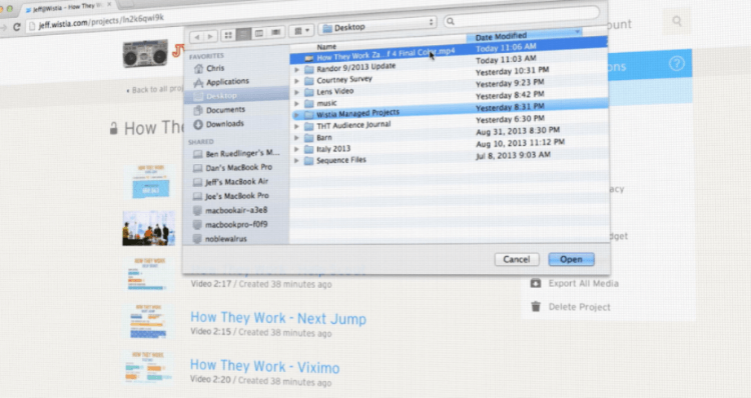Click the Jul 8, 2013 9:03 AM date
The image size is (751, 398).
513,156
